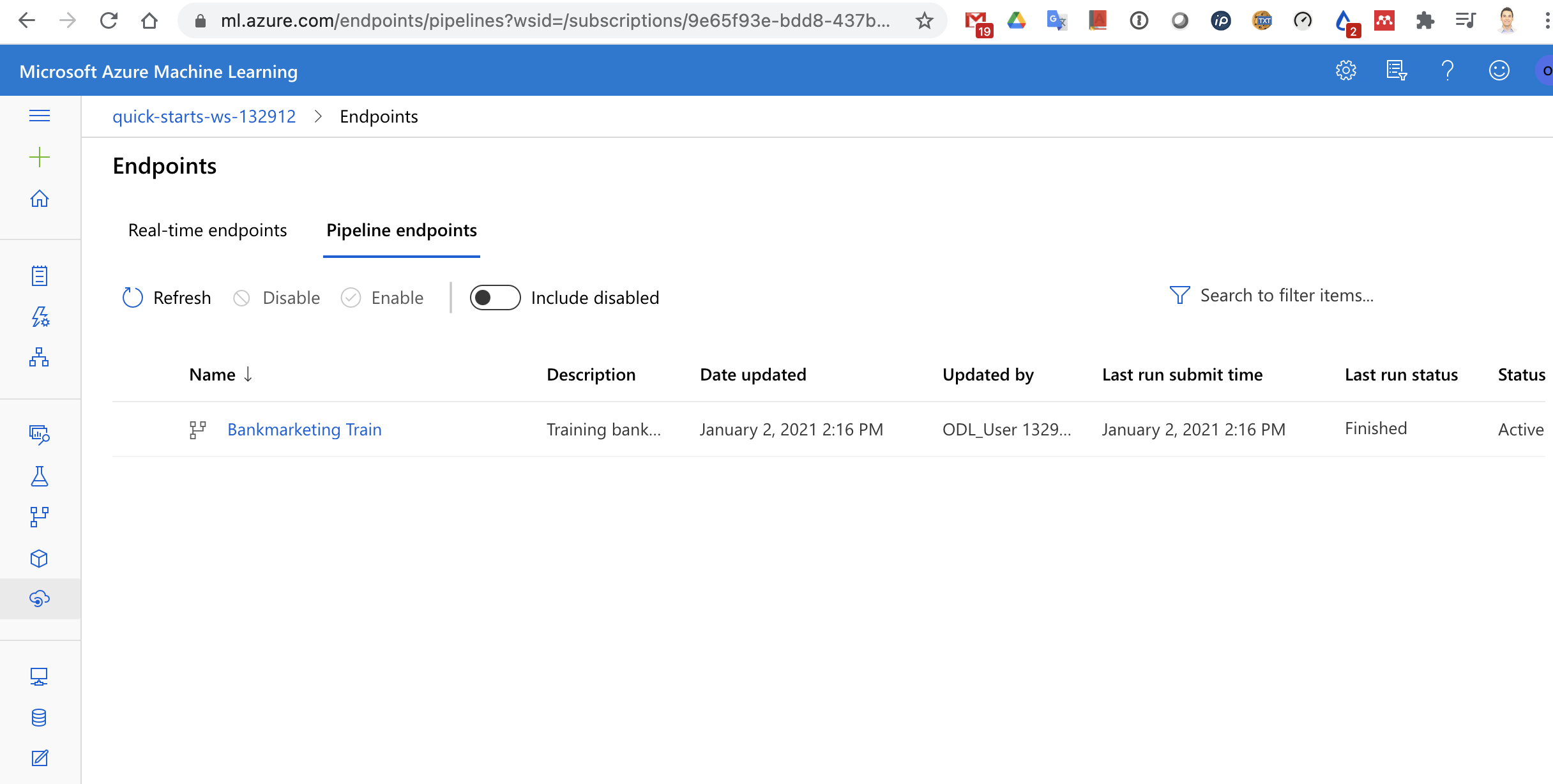Open the Notebooks icon in sidebar
The width and height of the screenshot is (1553, 784).
[40, 276]
